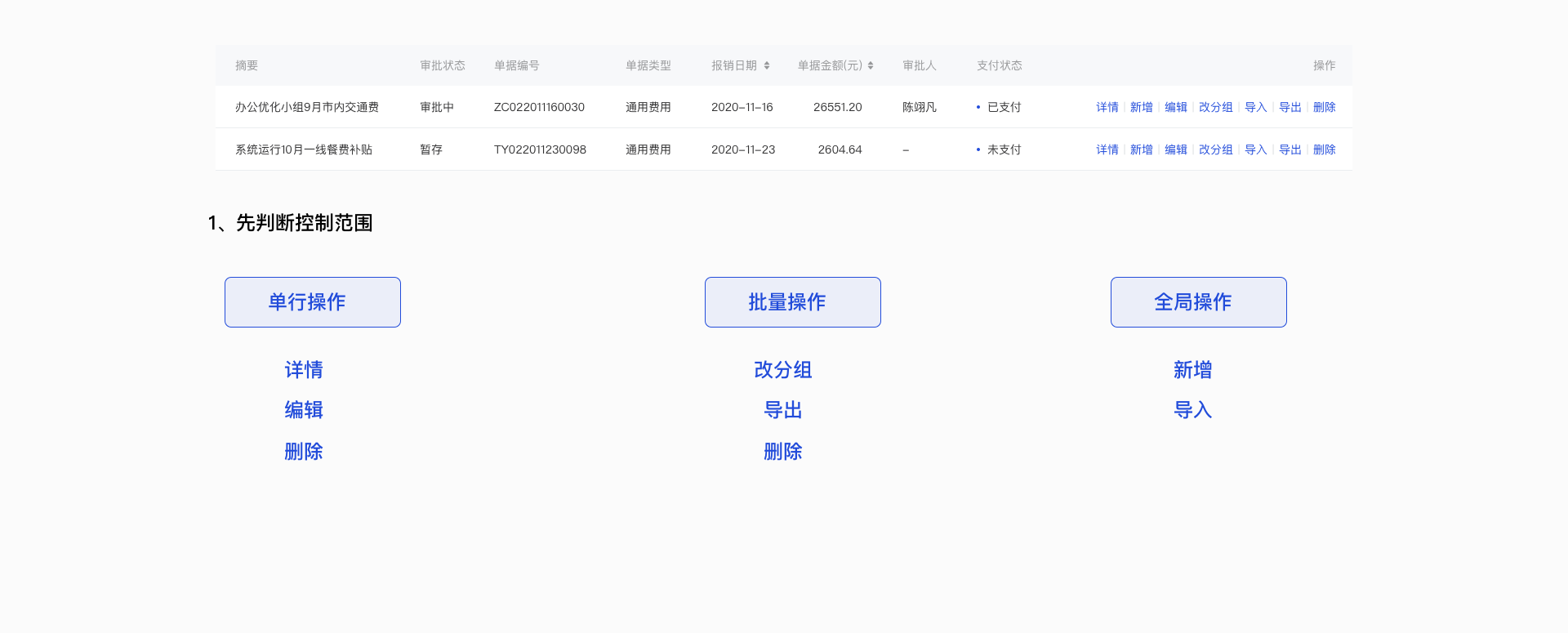Delete the 办公优化小组9月市内交通费 row

click(x=1325, y=107)
